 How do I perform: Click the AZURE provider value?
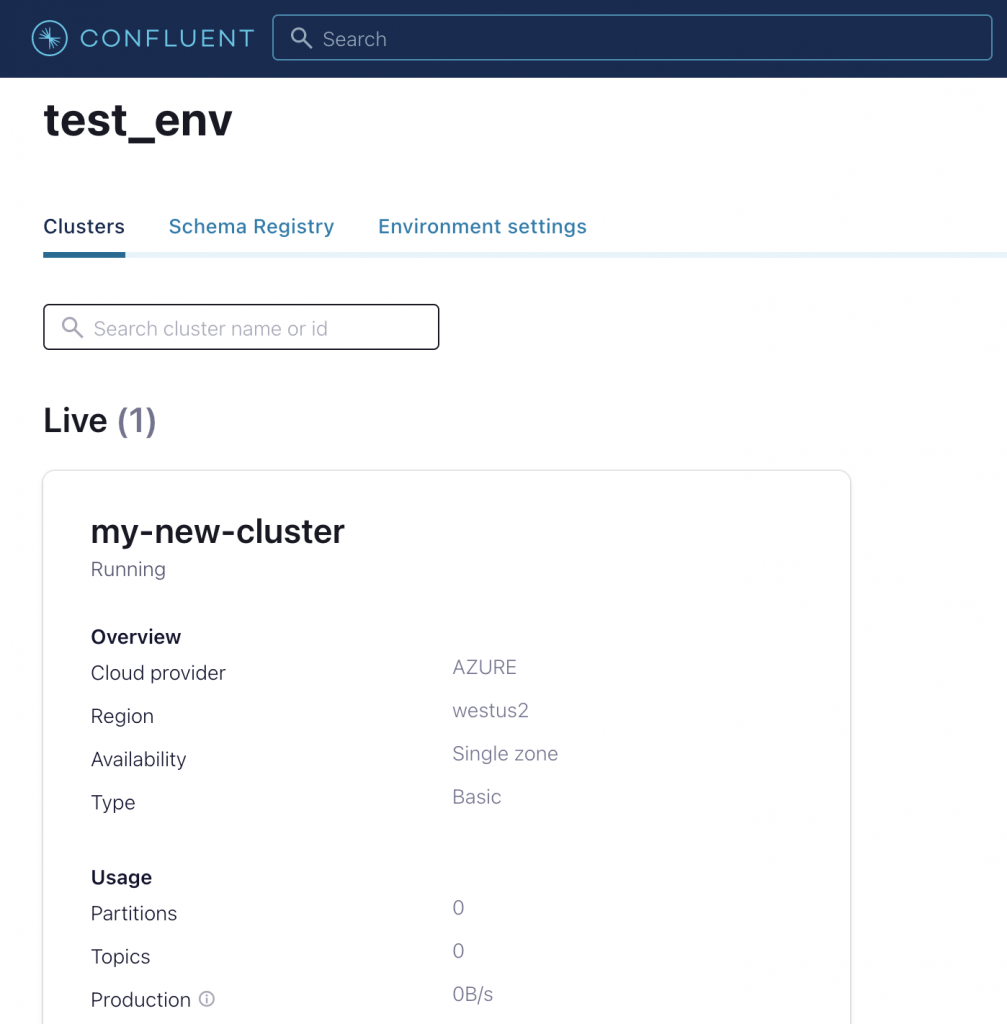coord(485,667)
